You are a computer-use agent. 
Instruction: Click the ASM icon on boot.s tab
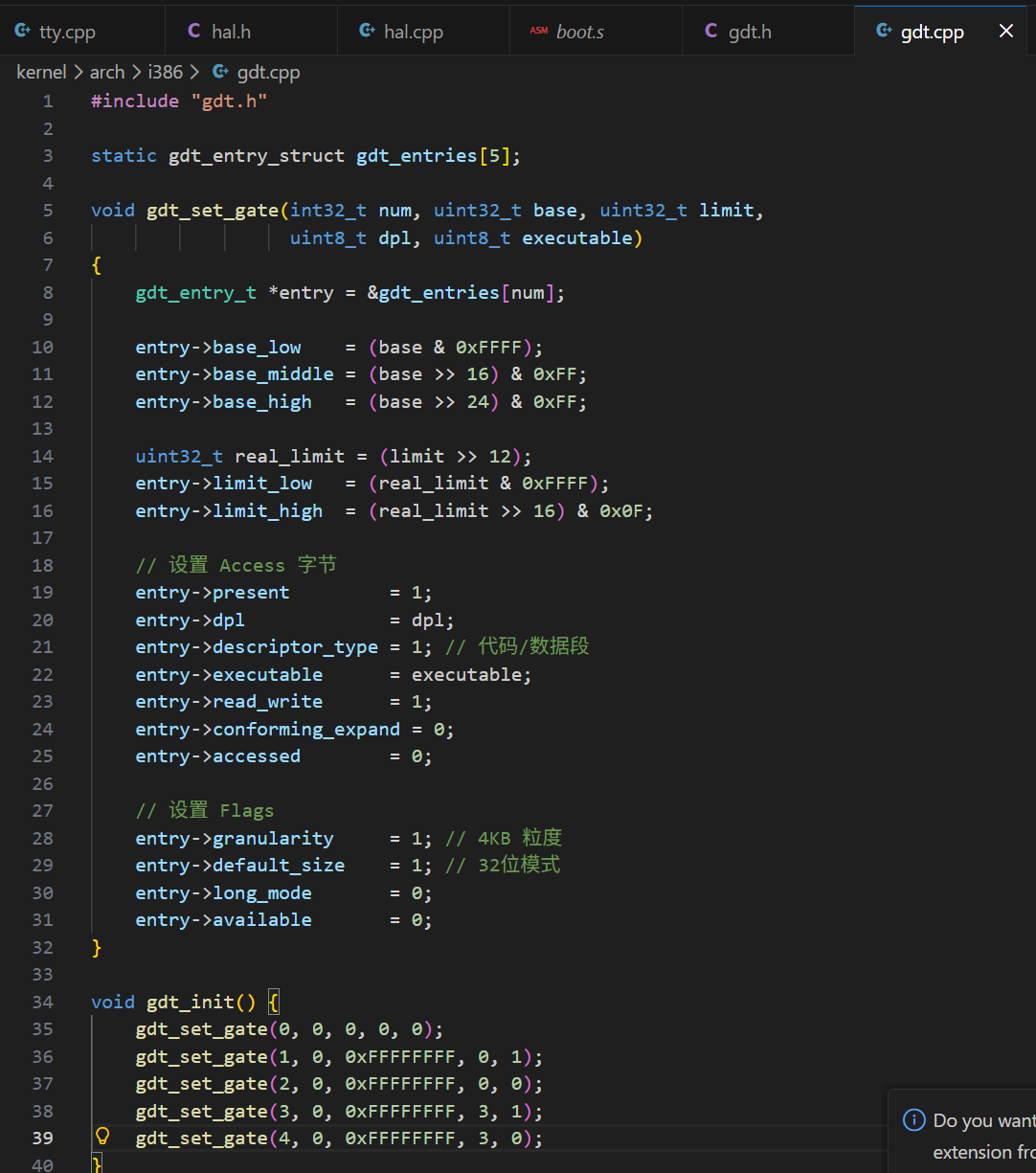(x=539, y=32)
